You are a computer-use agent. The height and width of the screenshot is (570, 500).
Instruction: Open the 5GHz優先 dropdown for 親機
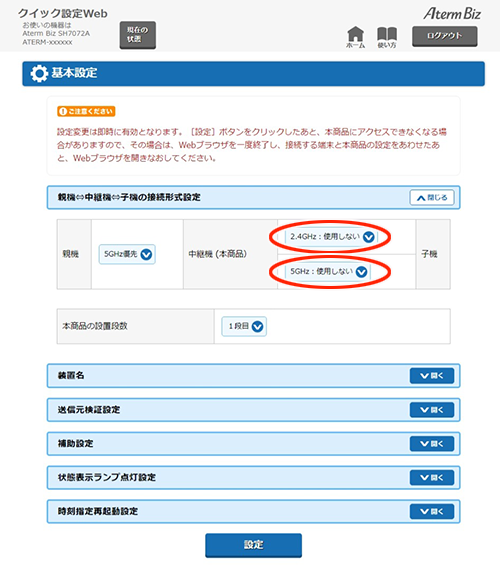(127, 254)
